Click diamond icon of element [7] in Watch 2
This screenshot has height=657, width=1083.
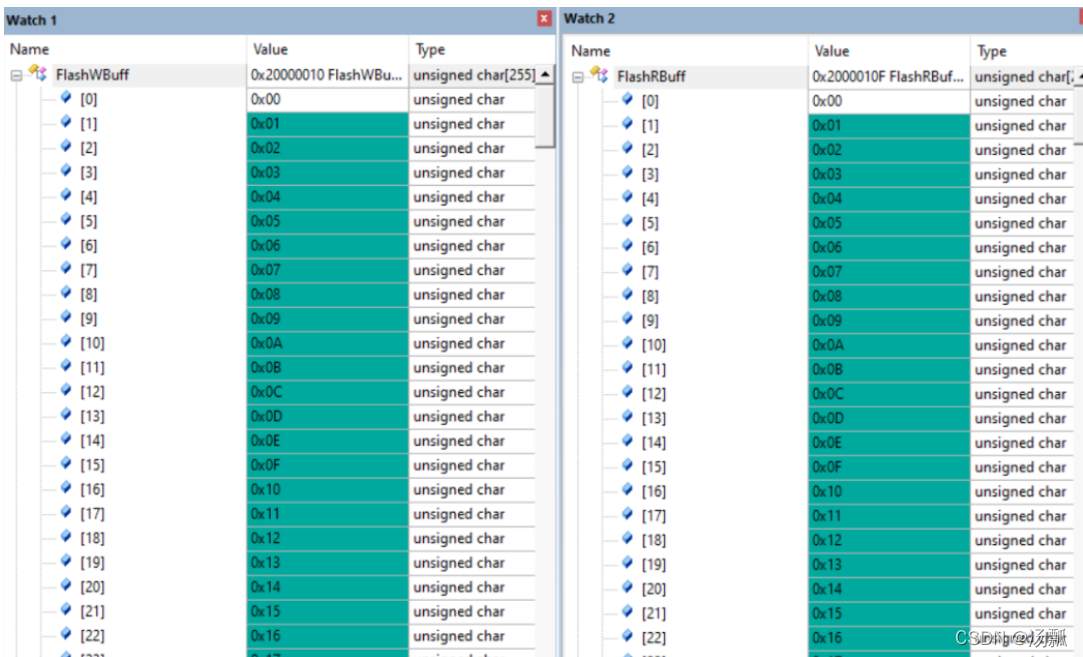point(628,270)
